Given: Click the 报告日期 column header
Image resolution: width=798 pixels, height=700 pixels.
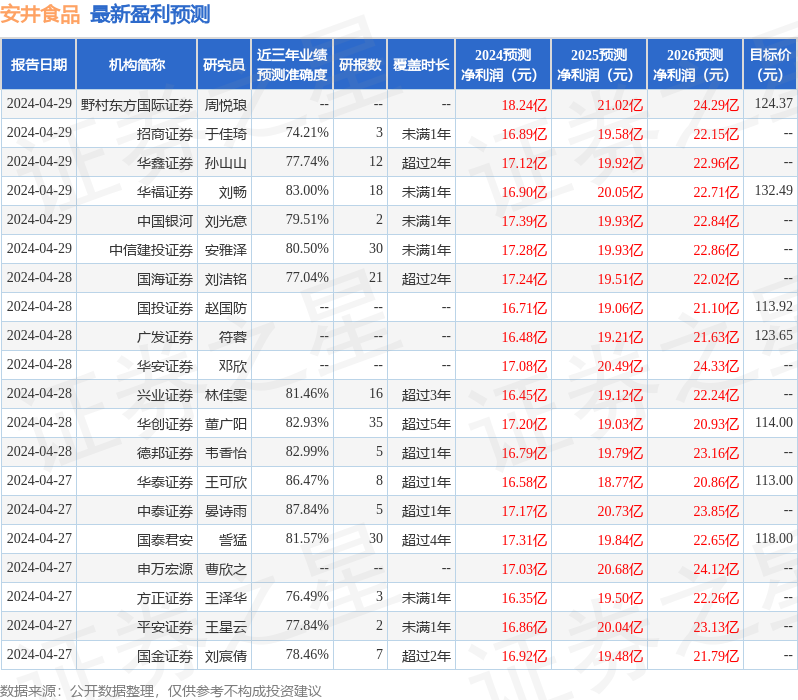Looking at the screenshot, I should (x=39, y=65).
